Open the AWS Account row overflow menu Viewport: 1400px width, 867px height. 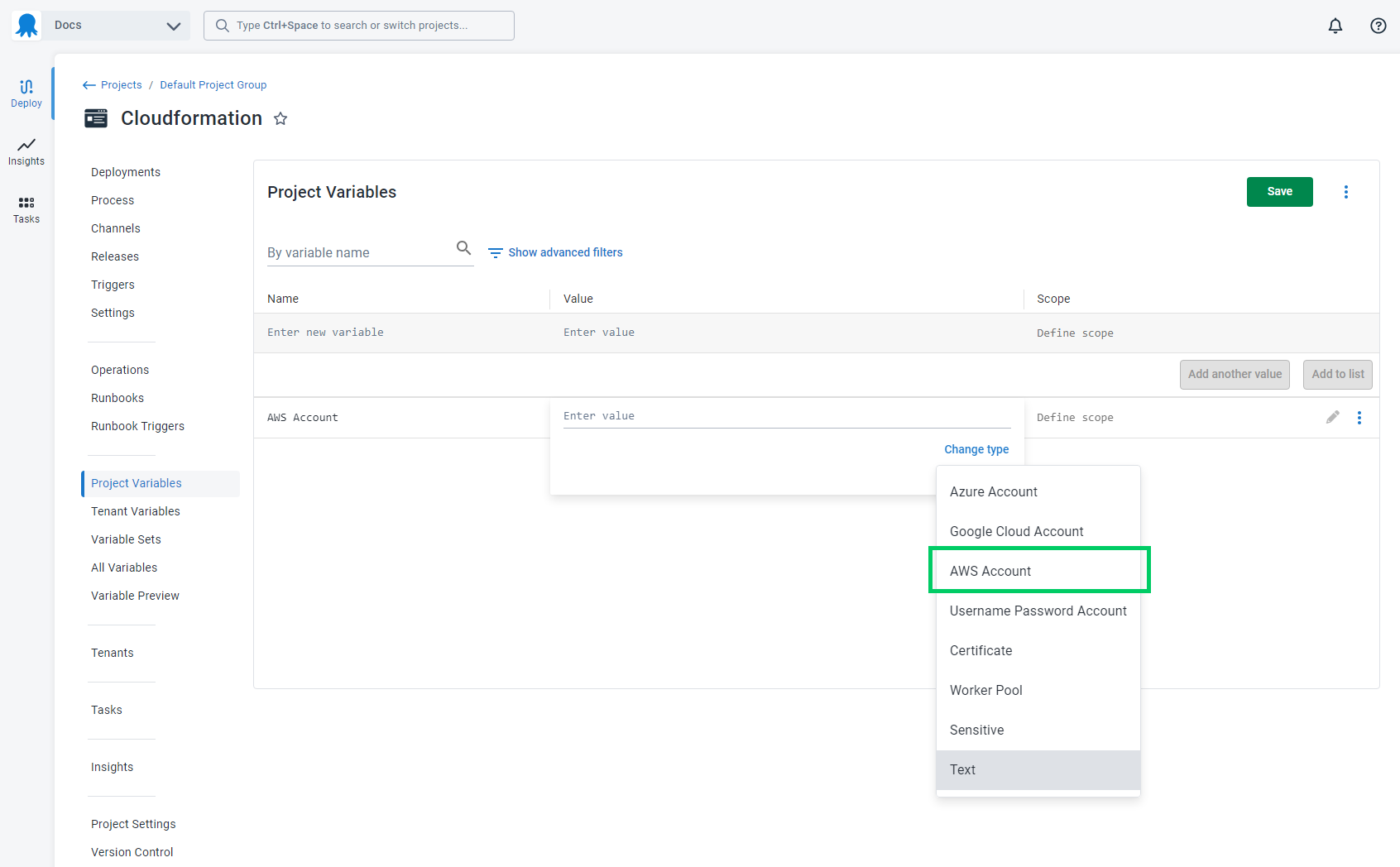[x=1359, y=418]
